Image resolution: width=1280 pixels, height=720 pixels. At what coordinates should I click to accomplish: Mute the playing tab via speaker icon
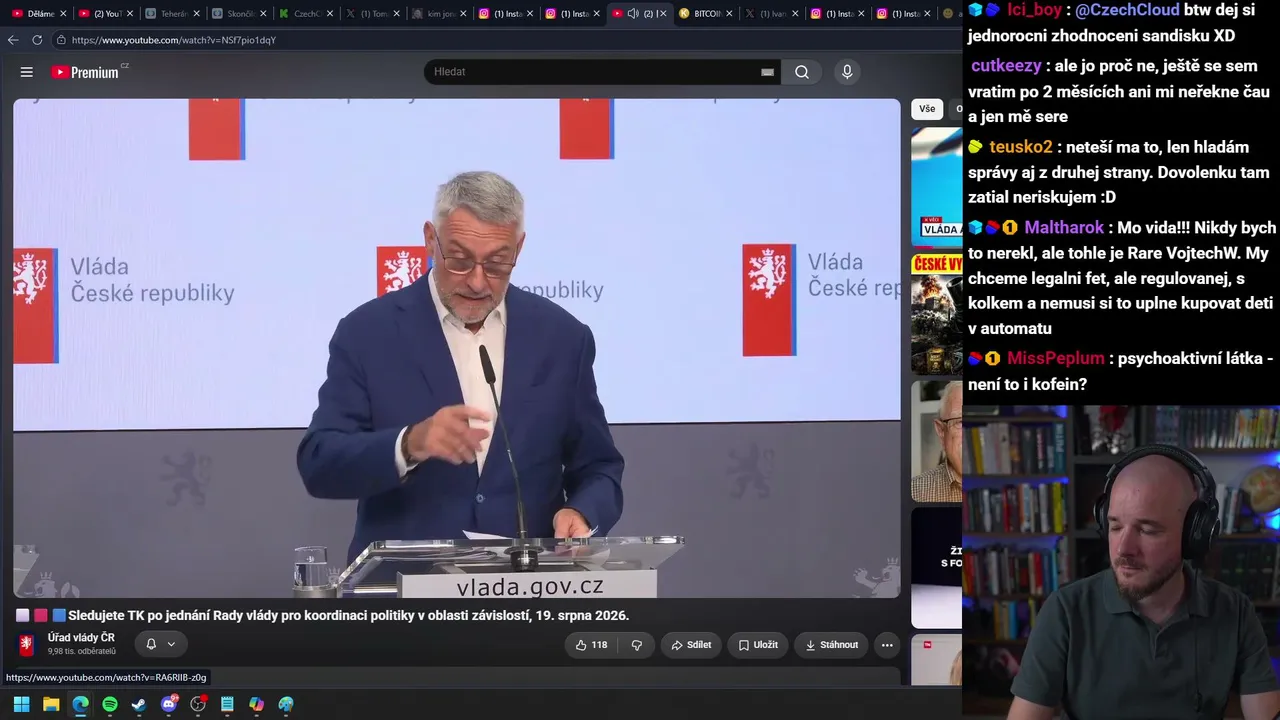633,14
